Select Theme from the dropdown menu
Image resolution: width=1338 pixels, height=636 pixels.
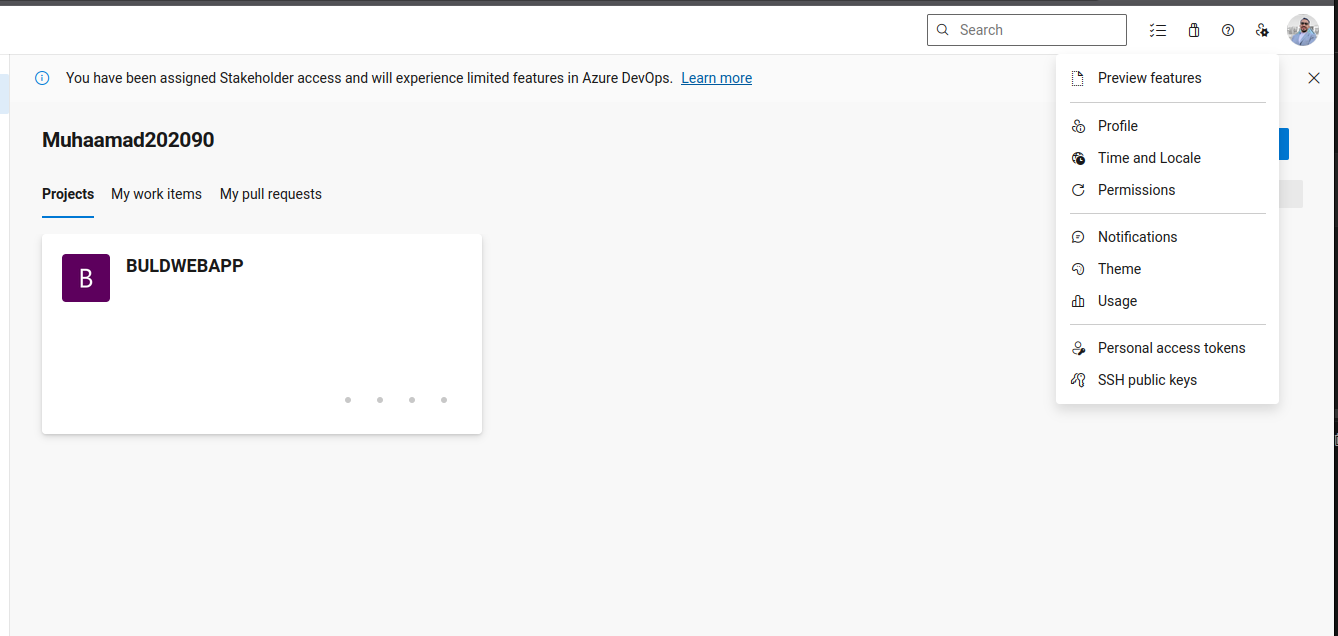coord(1119,269)
